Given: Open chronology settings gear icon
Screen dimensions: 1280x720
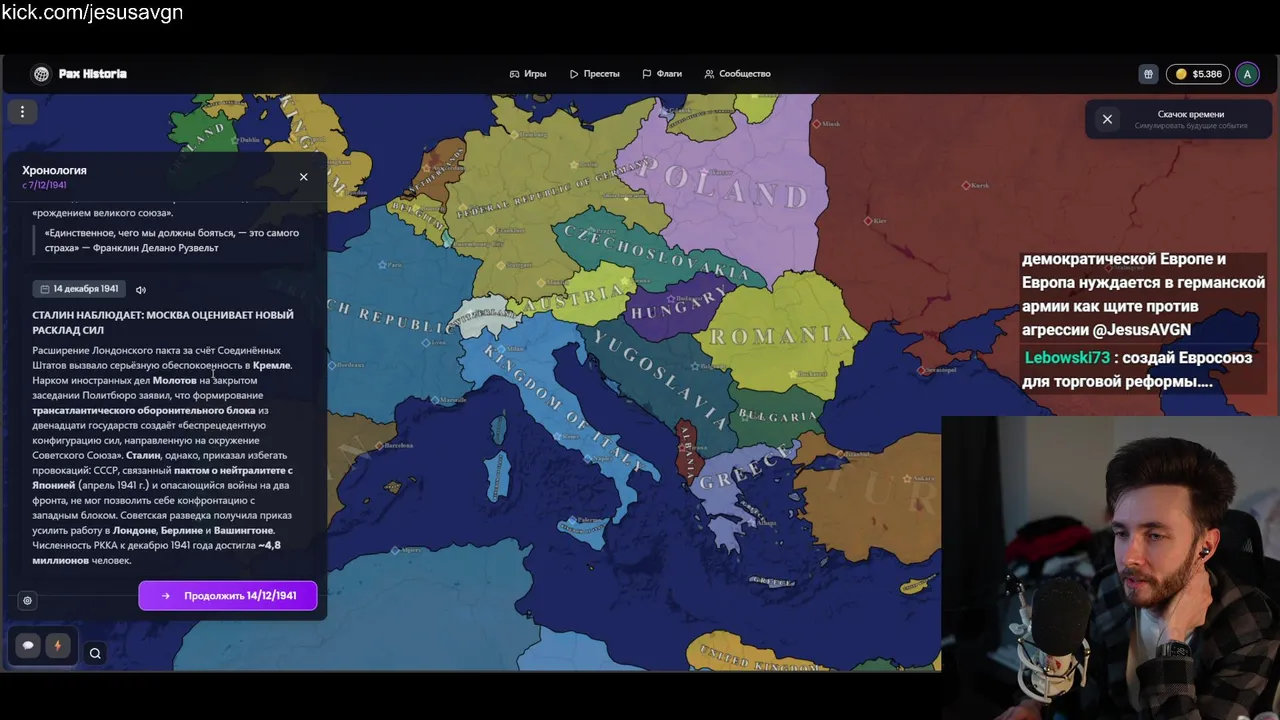Looking at the screenshot, I should [x=27, y=601].
